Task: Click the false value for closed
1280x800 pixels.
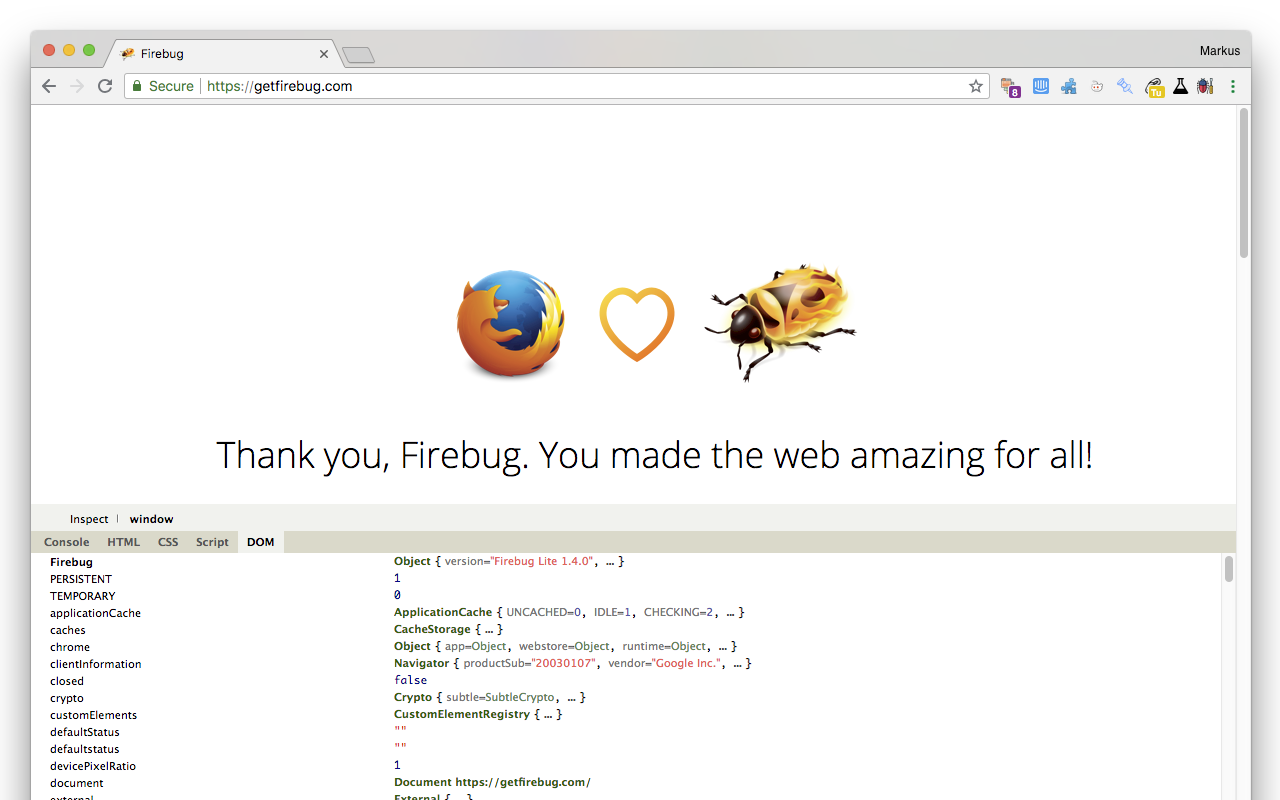Action: tap(410, 680)
